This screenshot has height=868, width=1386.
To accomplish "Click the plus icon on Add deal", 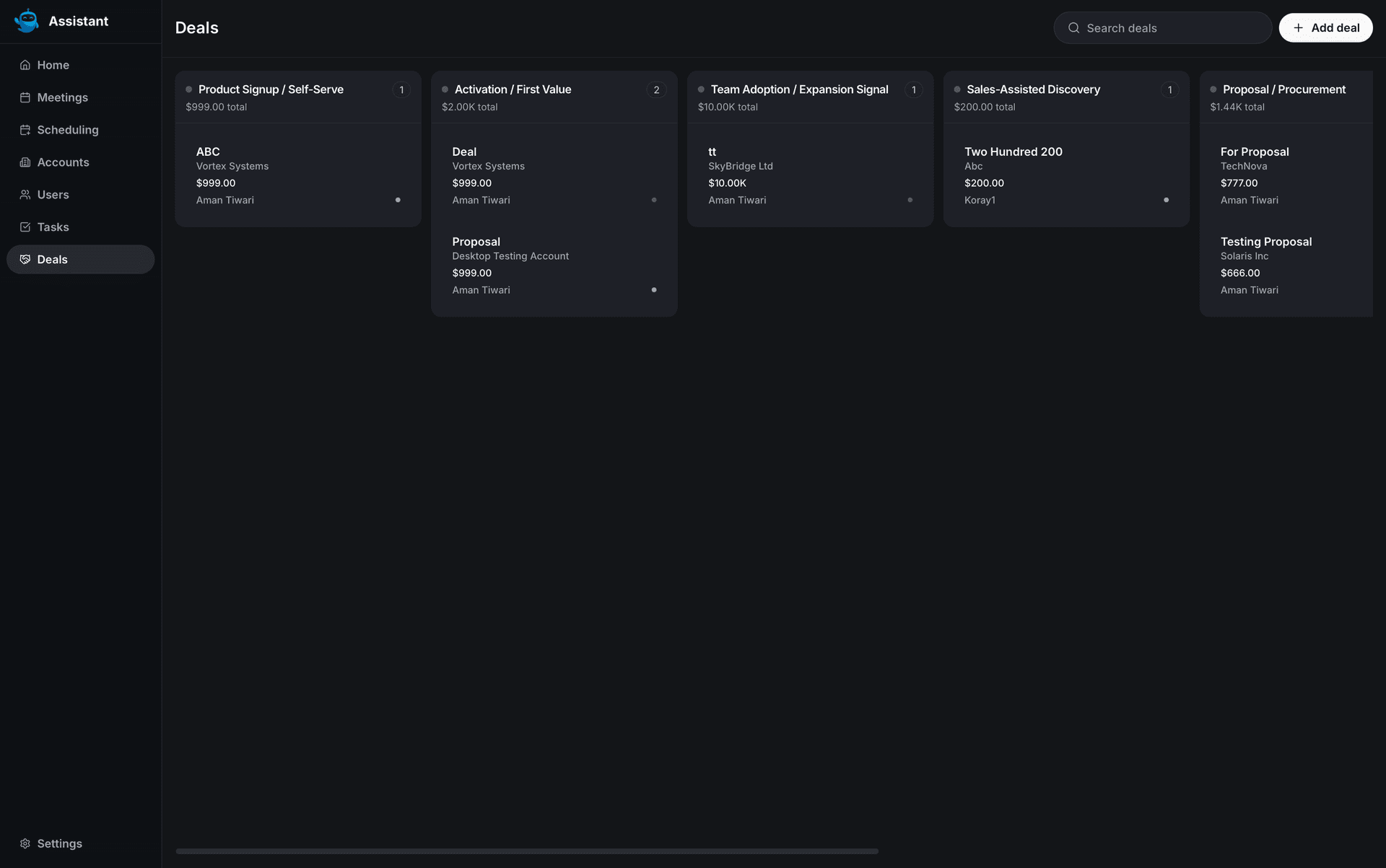I will [1299, 28].
